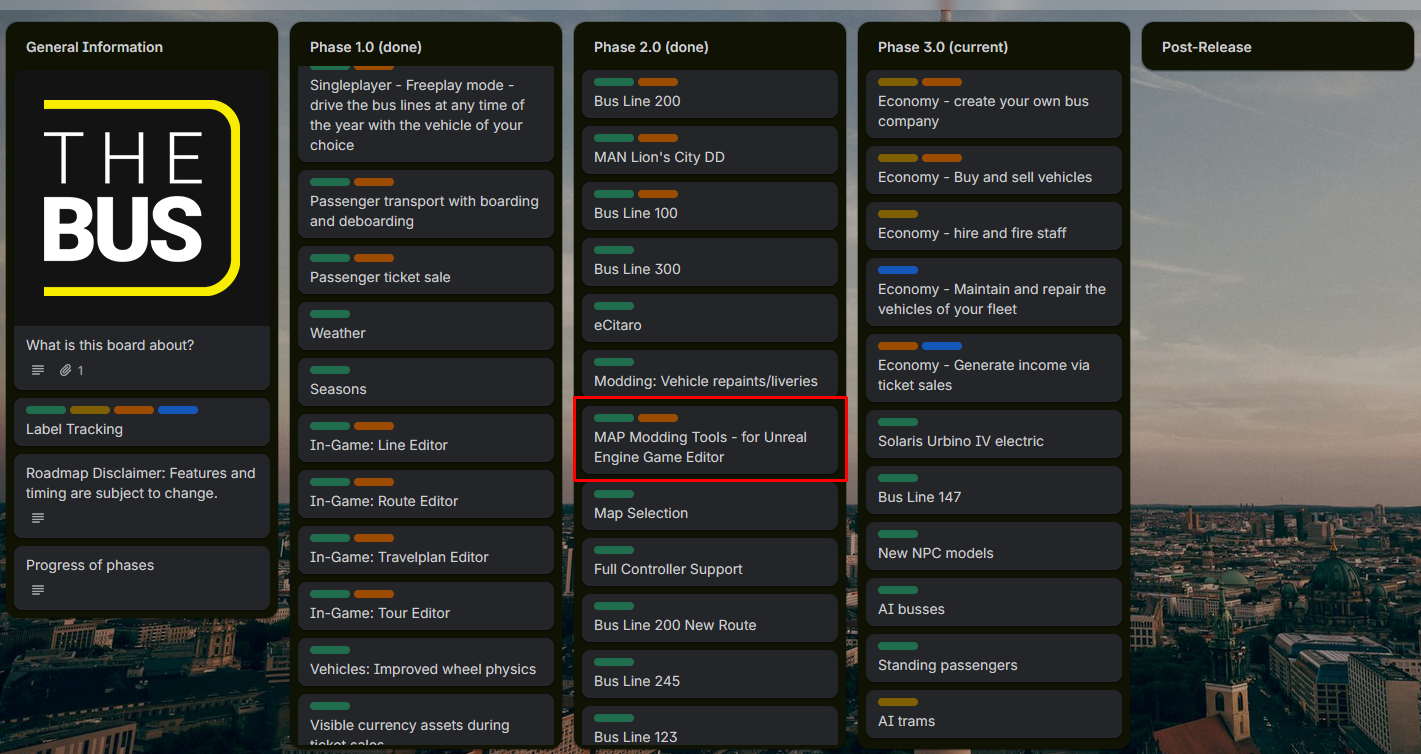Open the Weather card
This screenshot has height=754, width=1421.
(426, 326)
